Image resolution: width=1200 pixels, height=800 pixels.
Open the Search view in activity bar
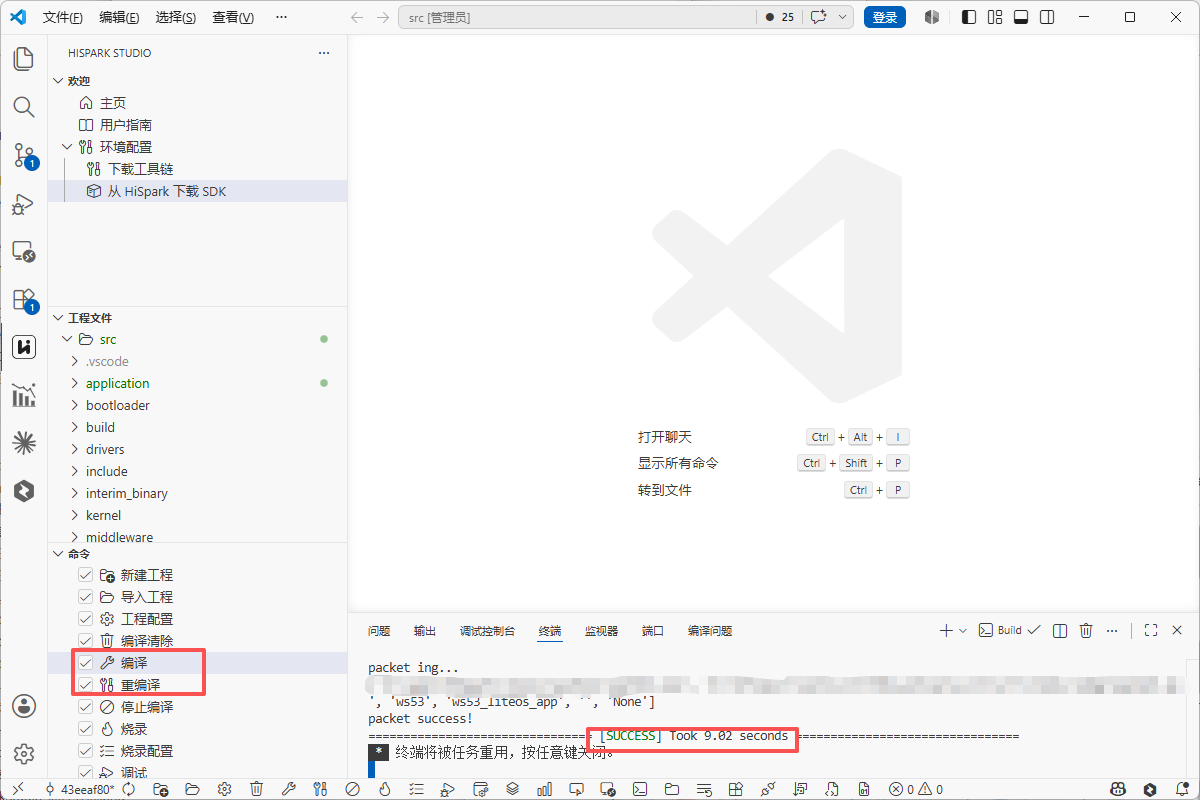coord(24,106)
